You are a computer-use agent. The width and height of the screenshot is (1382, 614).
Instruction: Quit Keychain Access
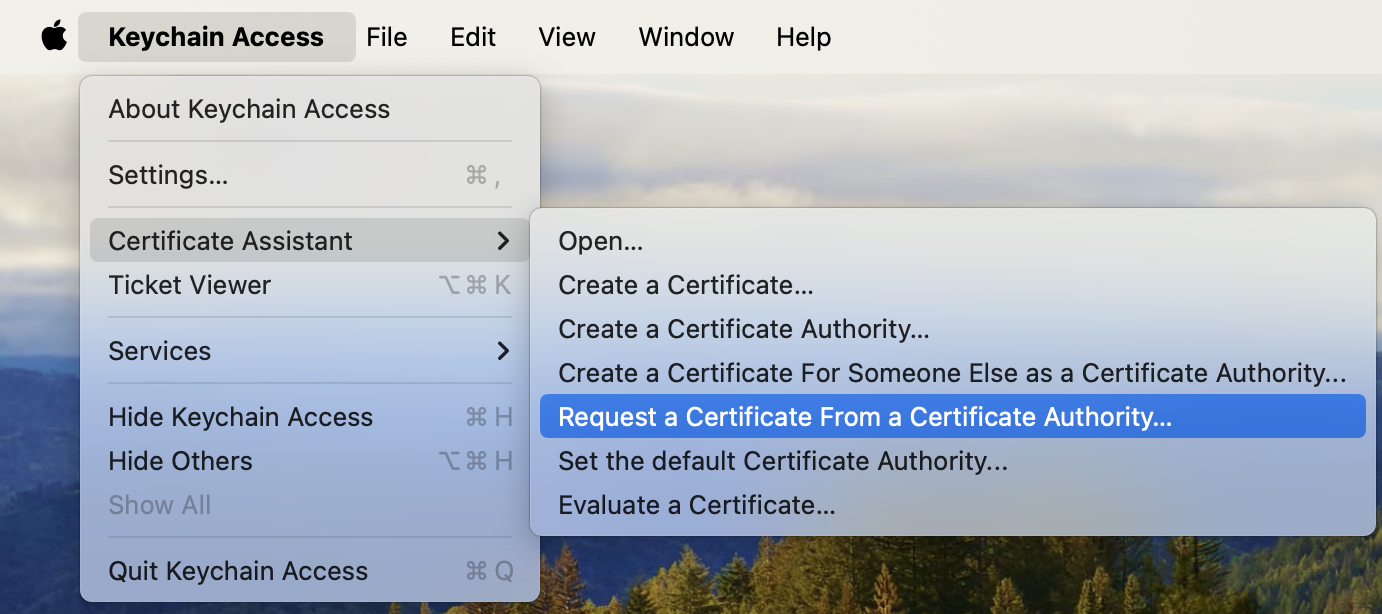238,571
